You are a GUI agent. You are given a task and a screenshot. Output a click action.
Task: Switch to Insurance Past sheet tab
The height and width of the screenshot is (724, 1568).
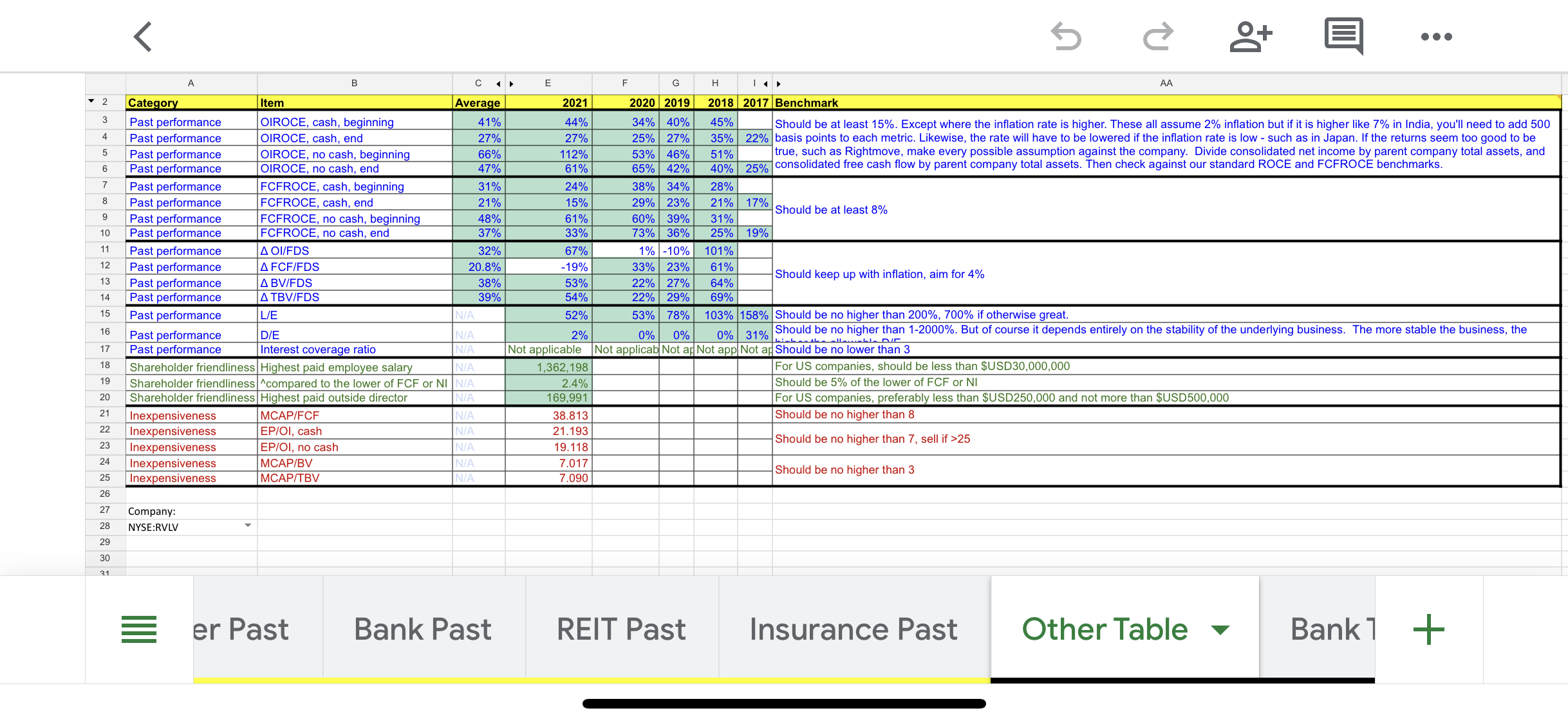coord(853,629)
